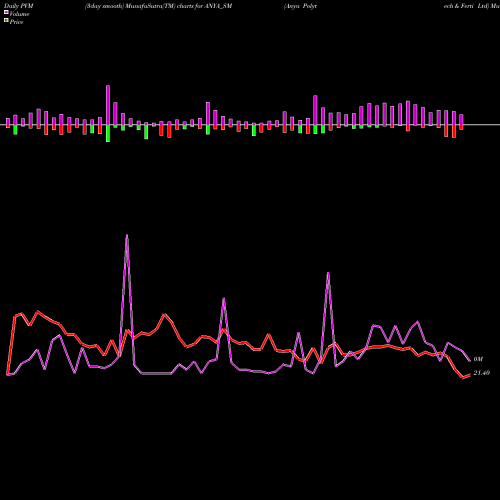Viewport: 500px width, 500px height.
Task: Click the 'ech & Ferti Ltd)' header text
Action: (466, 6)
